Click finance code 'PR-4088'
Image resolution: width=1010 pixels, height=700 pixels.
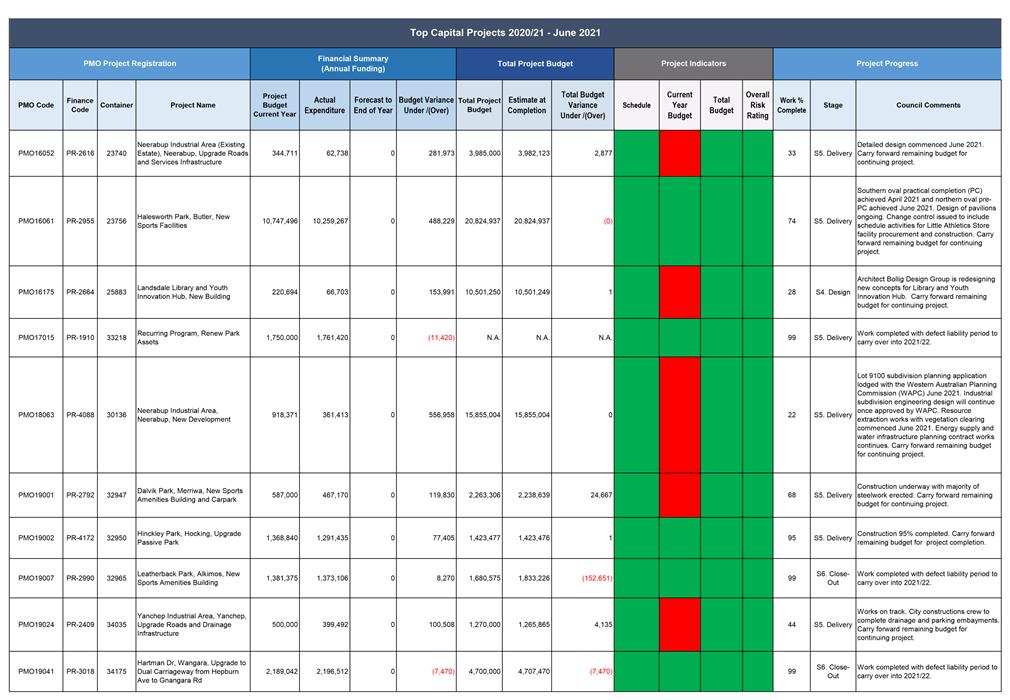pos(80,415)
